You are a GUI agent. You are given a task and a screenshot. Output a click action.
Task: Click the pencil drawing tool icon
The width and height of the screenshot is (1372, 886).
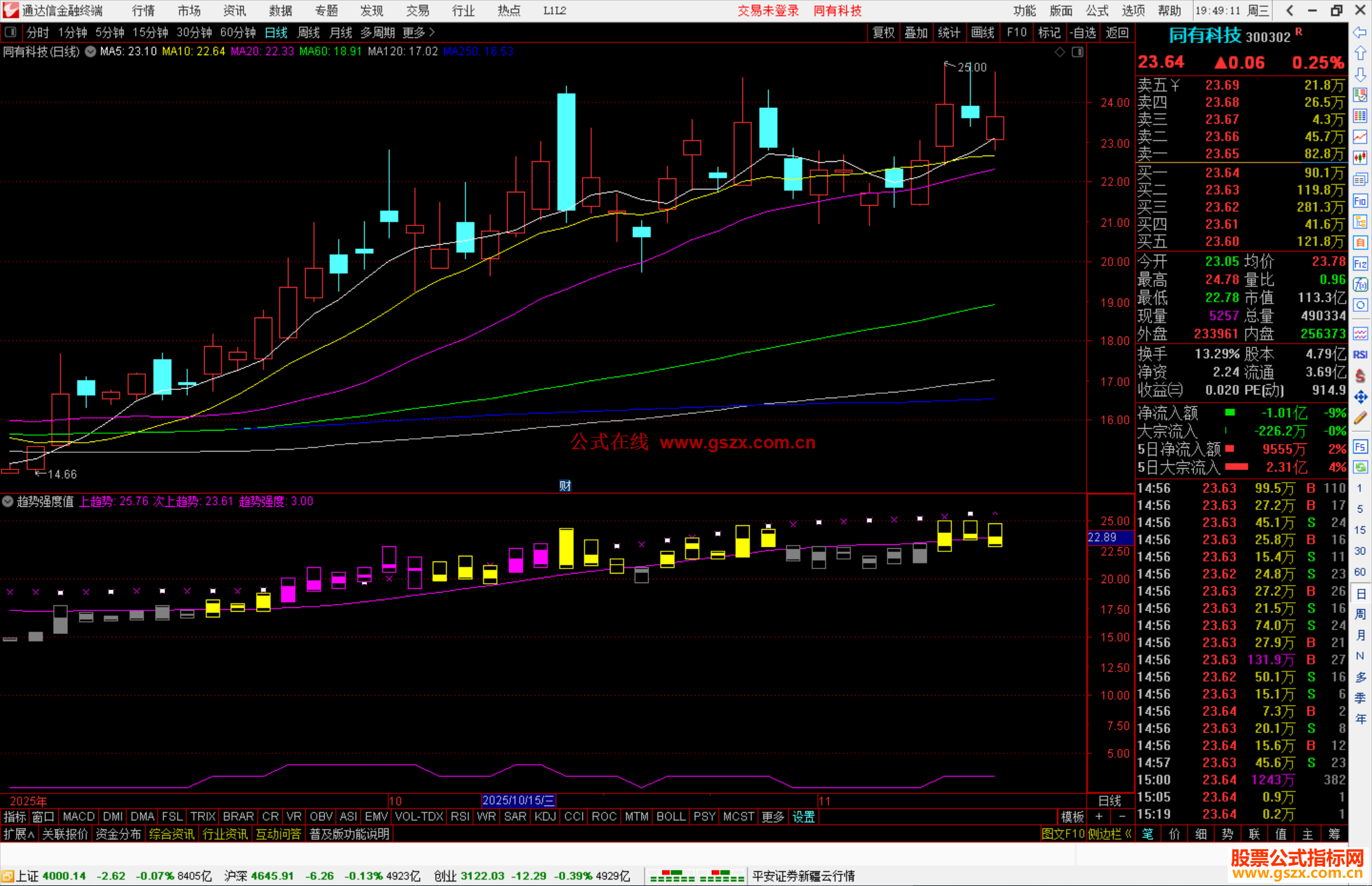coord(1360,418)
